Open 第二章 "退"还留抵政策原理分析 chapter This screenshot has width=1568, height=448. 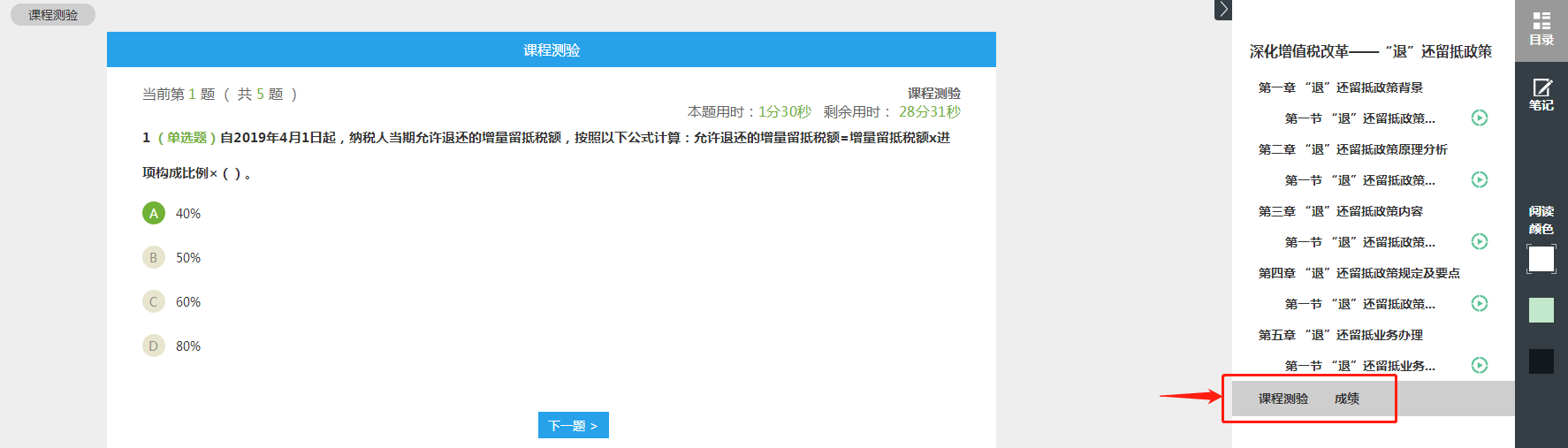click(1353, 149)
